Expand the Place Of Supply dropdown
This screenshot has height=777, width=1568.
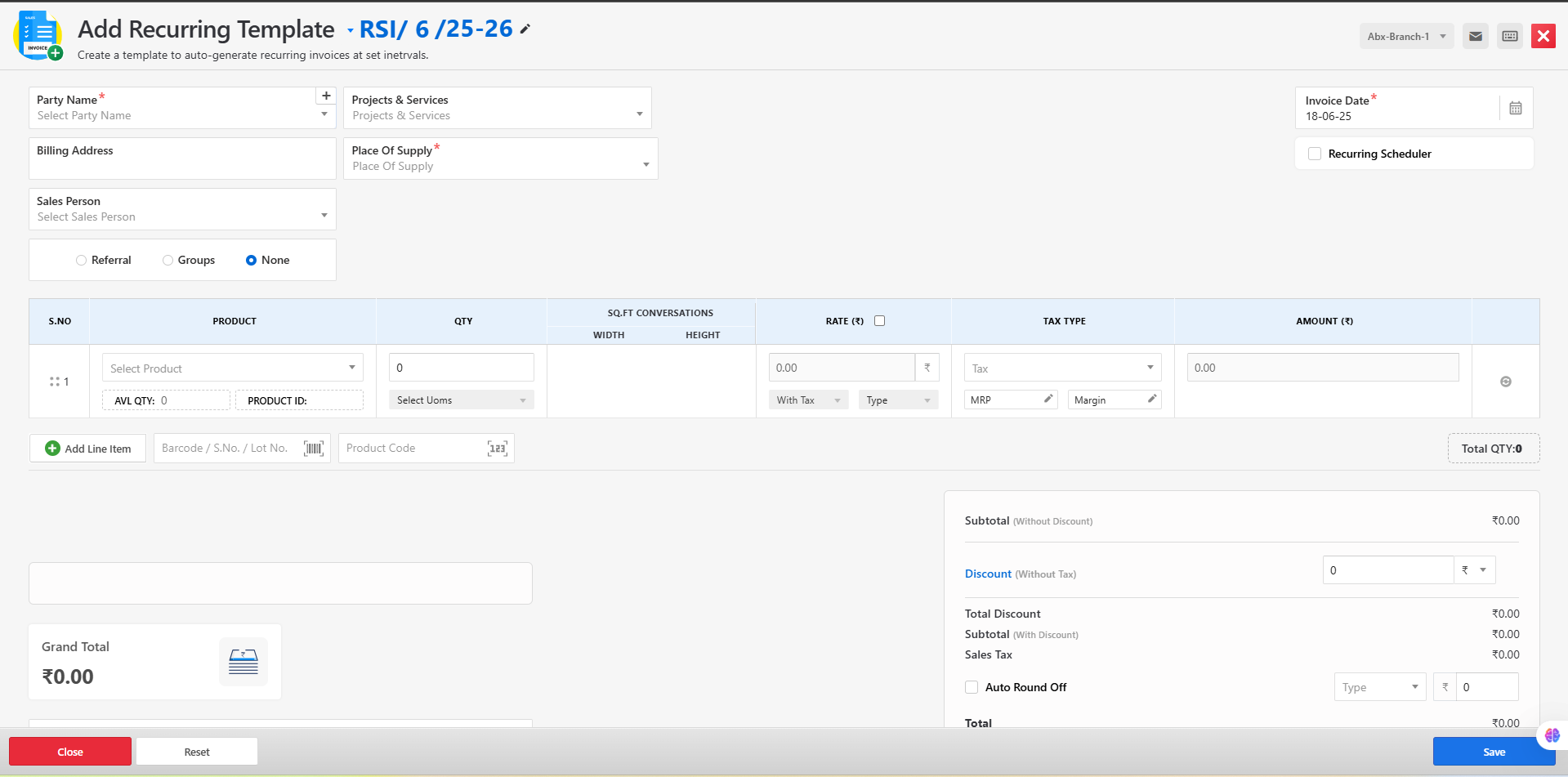tap(499, 165)
